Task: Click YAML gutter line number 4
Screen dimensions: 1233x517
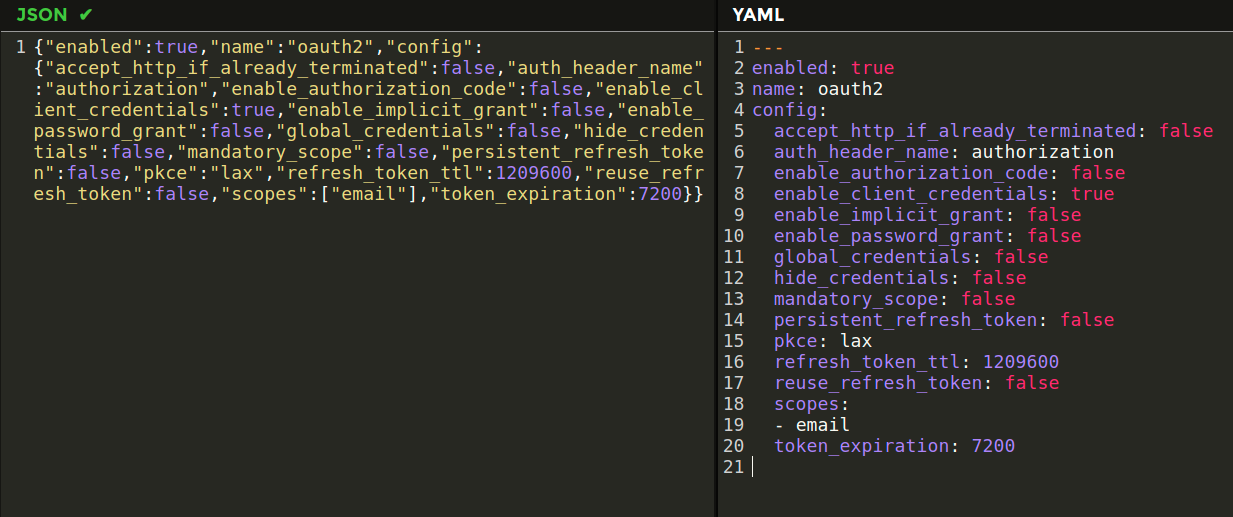Action: [739, 110]
